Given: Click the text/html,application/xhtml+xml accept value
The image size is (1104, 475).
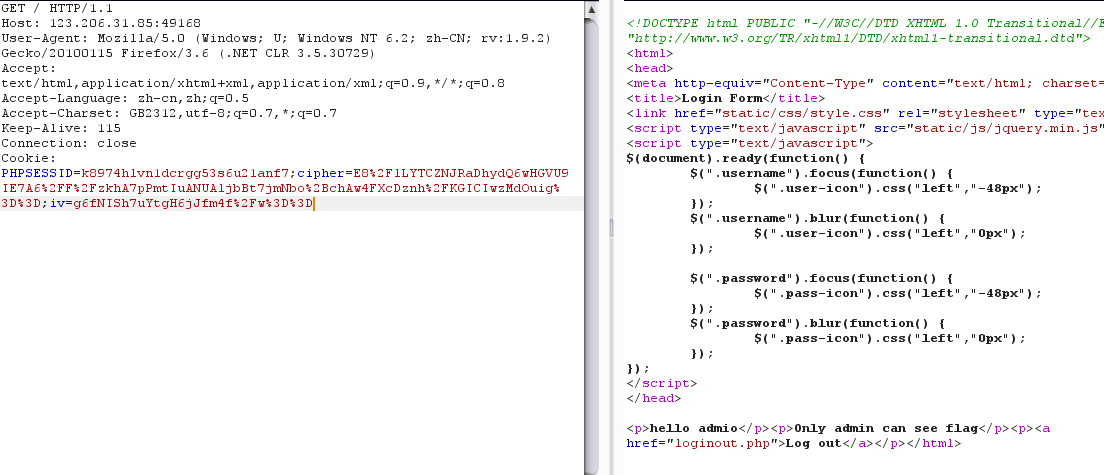Looking at the screenshot, I should tap(253, 83).
